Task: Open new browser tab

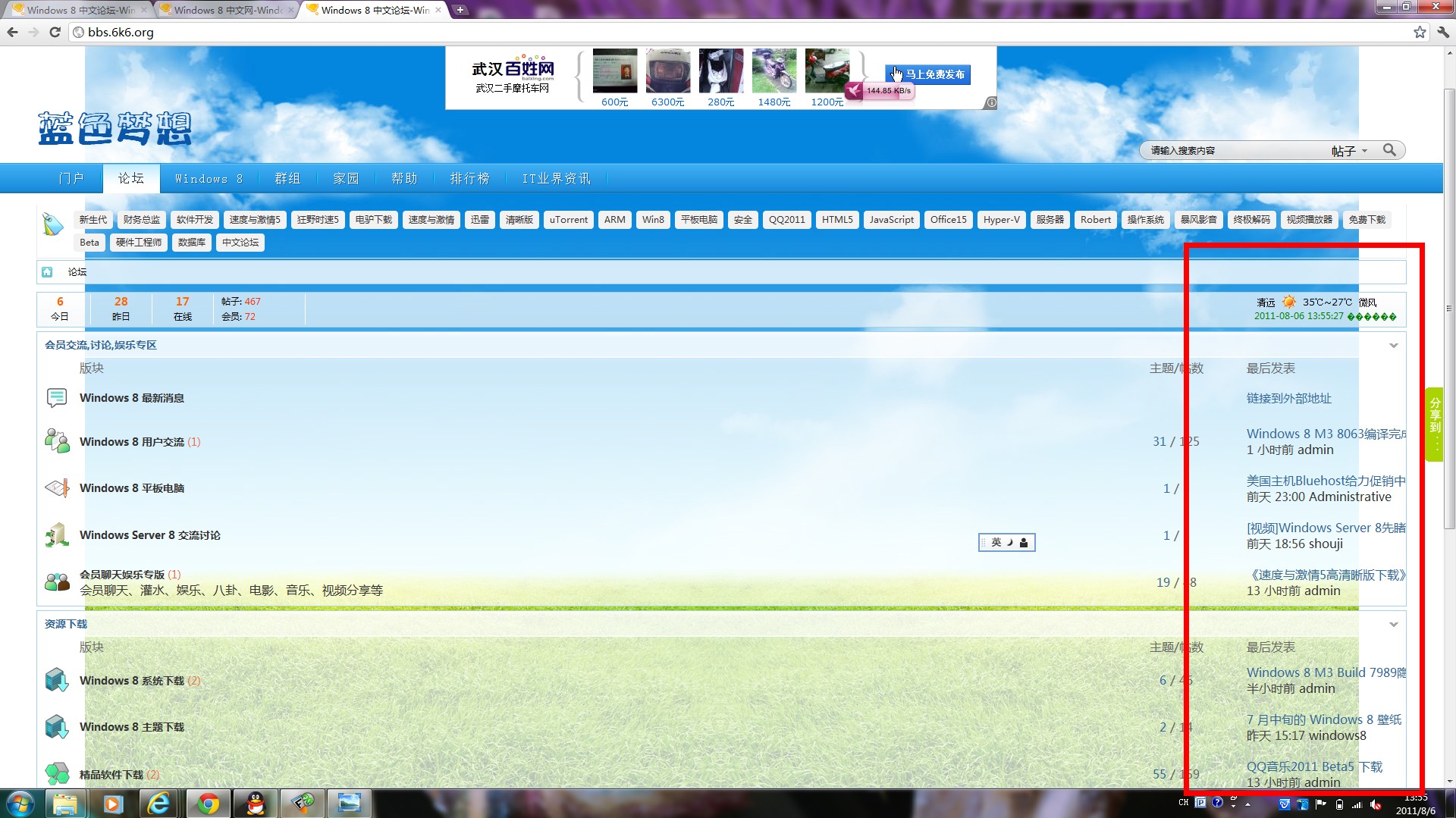Action: coord(460,10)
